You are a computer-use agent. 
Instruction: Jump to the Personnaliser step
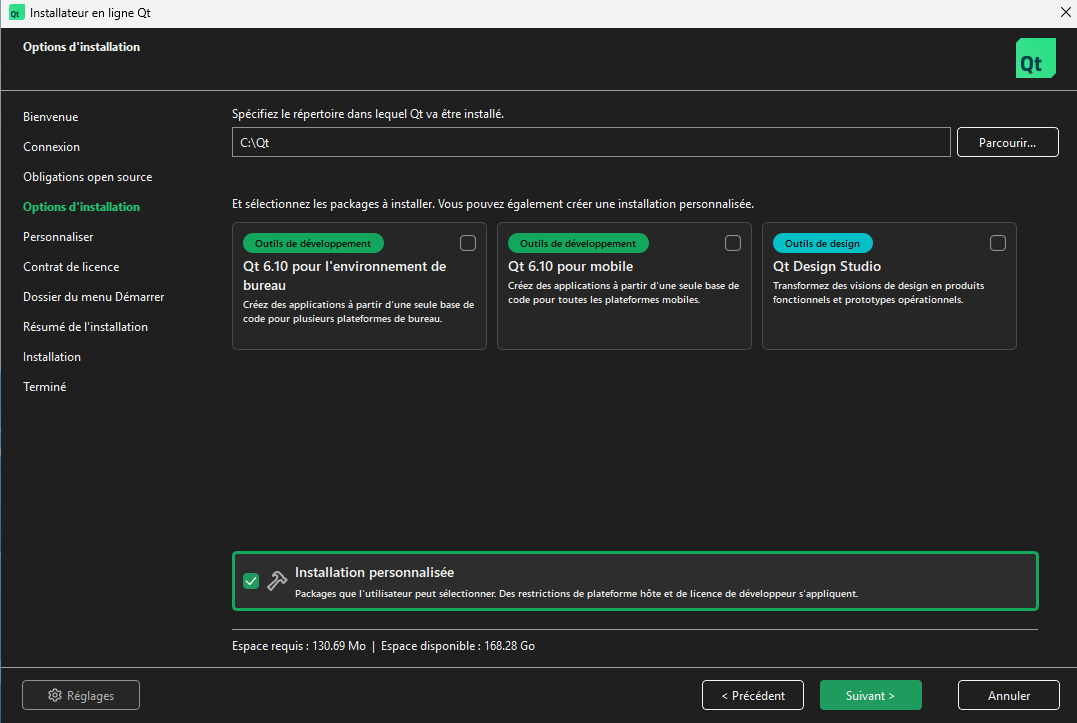point(58,237)
